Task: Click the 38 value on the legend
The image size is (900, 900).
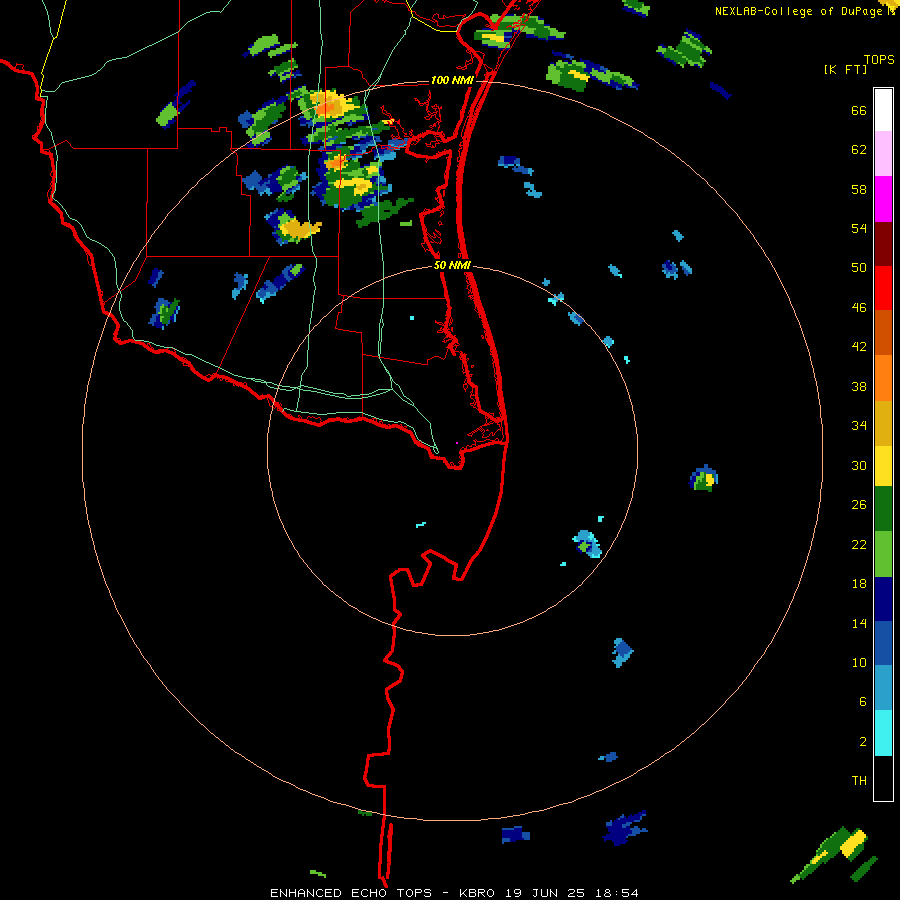Action: 859,386
